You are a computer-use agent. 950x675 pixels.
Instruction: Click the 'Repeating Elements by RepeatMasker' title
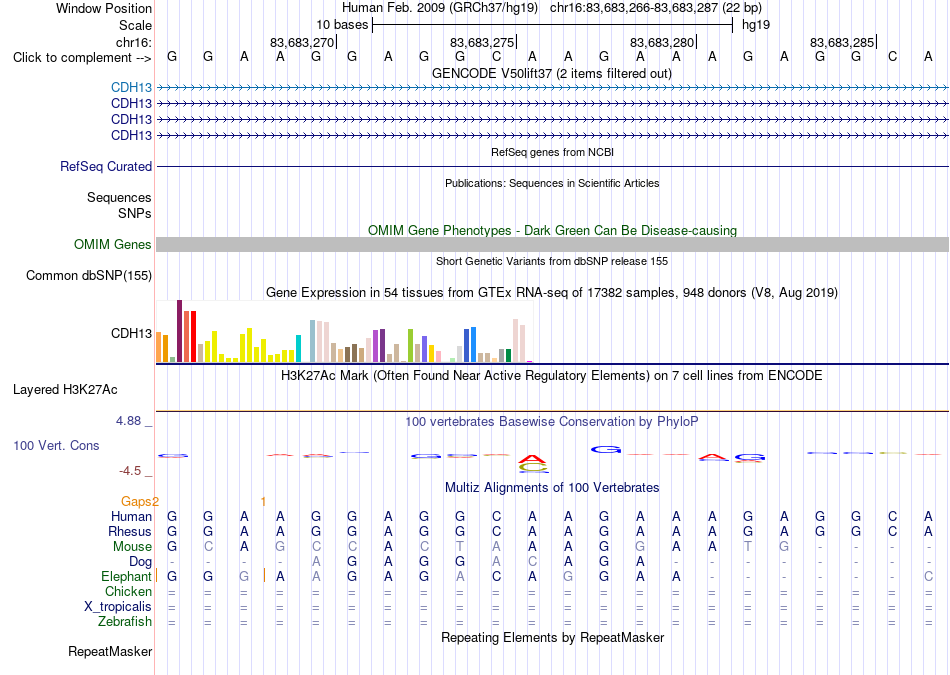[553, 637]
